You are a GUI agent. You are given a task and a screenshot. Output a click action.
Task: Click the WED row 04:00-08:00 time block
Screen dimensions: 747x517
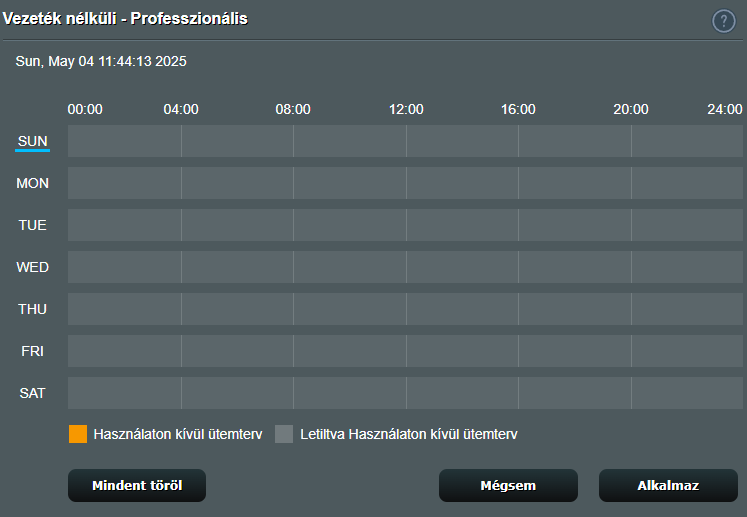point(237,267)
